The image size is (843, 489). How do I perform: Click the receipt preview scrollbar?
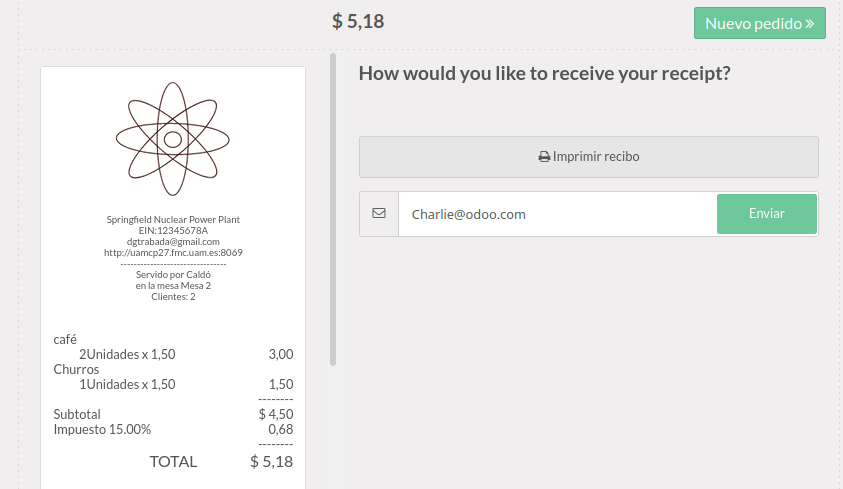coord(333,210)
